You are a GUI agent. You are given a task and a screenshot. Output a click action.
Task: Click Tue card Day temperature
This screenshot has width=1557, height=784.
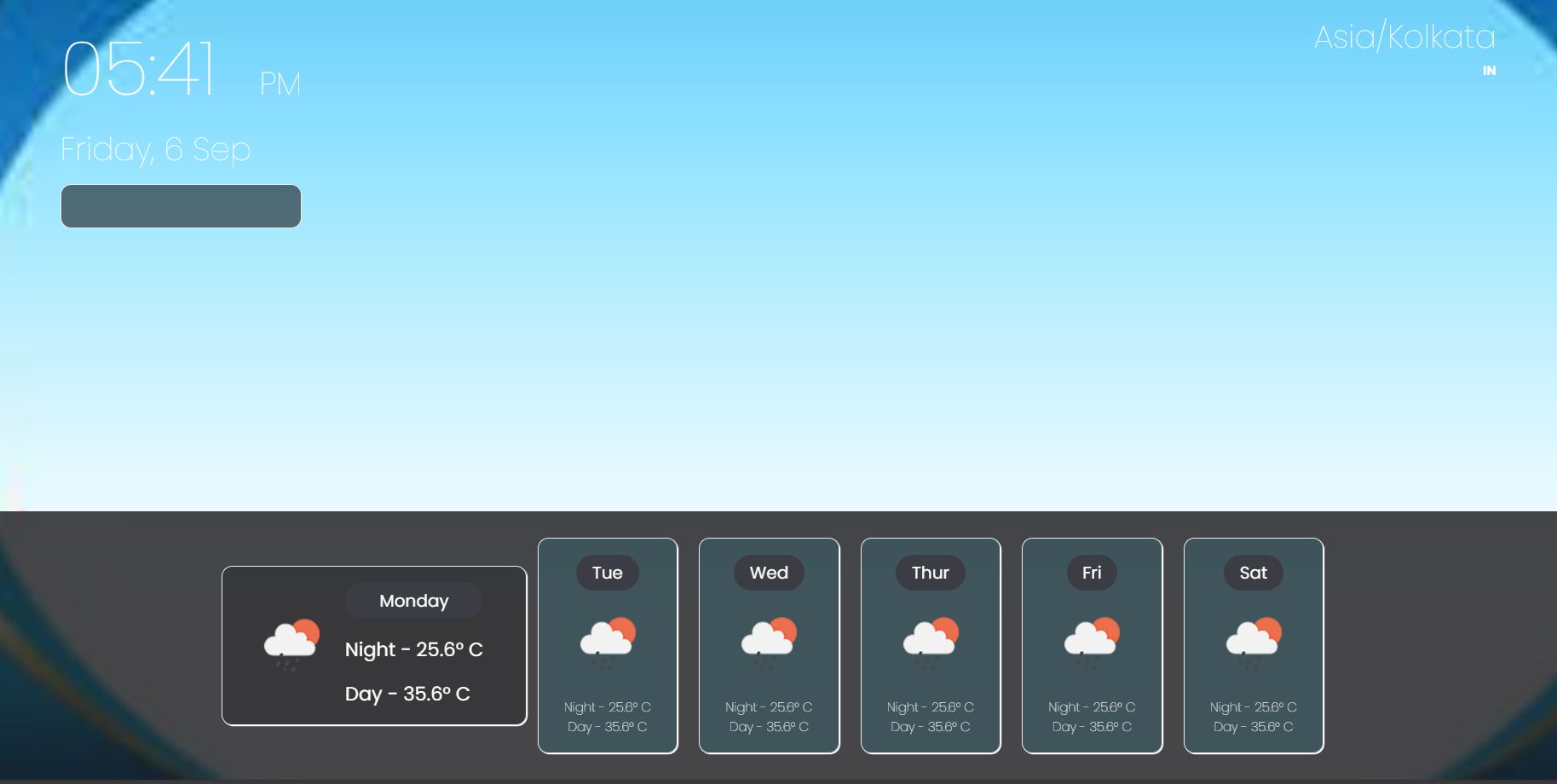(608, 727)
